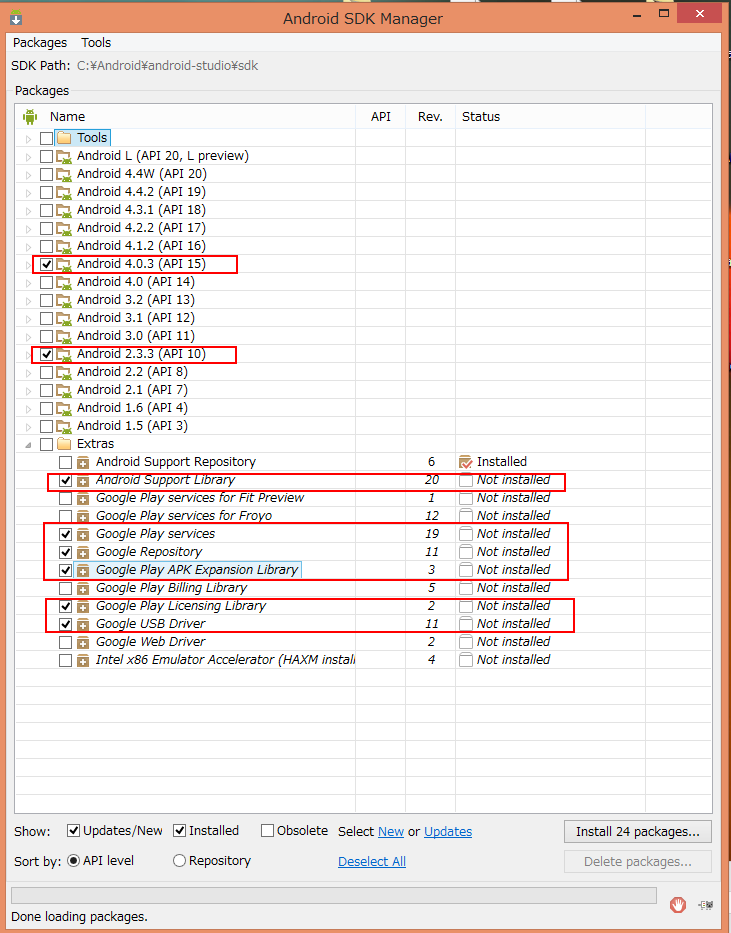This screenshot has width=731, height=933.
Task: Collapse the Extras tree node
Action: pos(28,444)
